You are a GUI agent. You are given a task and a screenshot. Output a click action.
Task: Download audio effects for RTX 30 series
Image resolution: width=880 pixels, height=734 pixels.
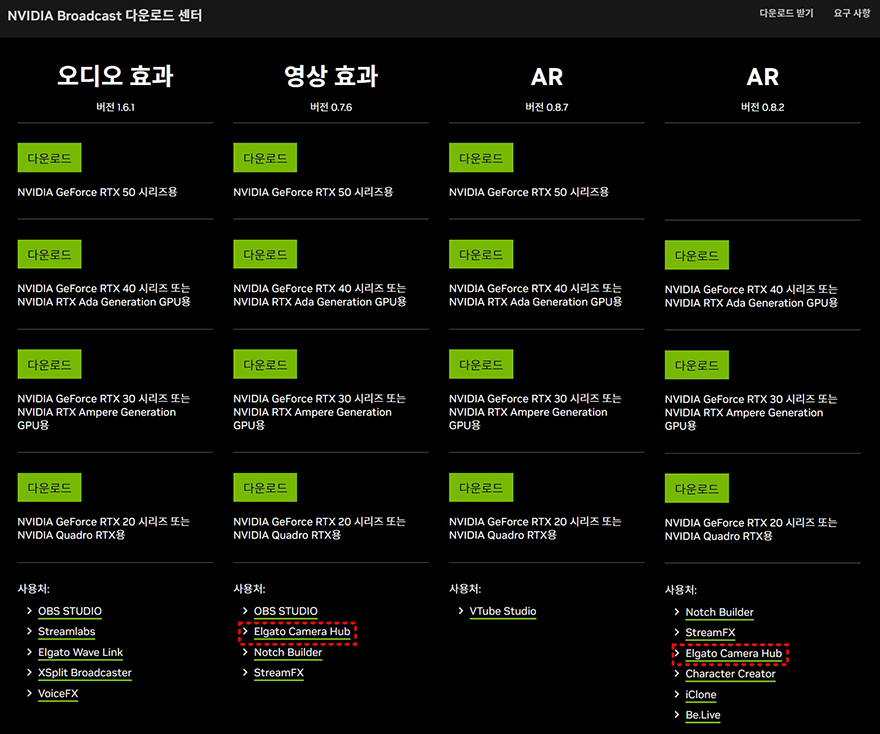coord(49,364)
